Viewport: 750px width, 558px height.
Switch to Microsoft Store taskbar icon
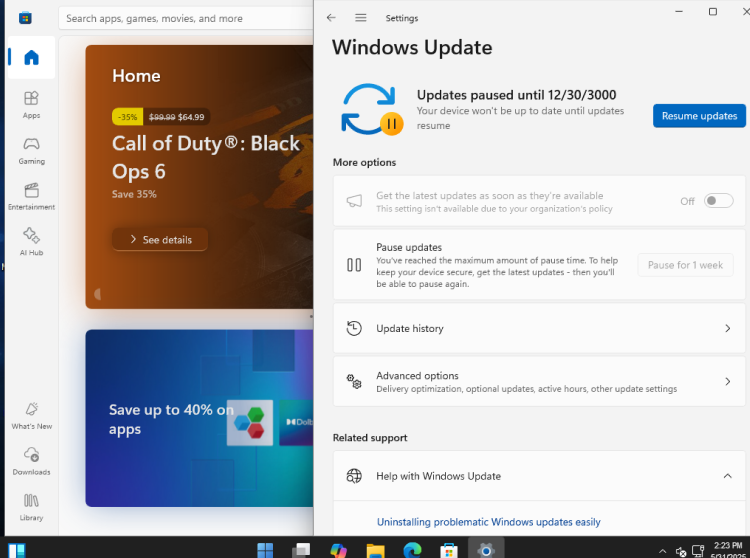coord(449,550)
